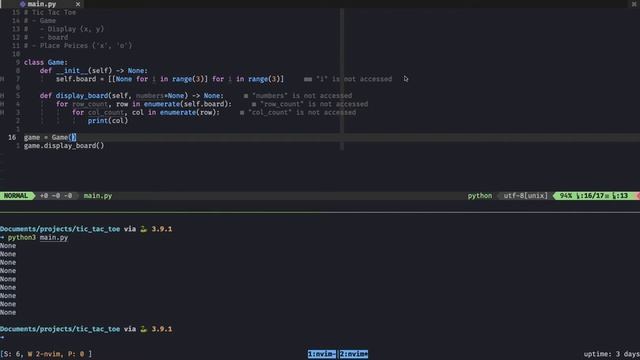Screen dimensions: 640x360
Task: Click the '"col_count" is not accessed' hint
Action: [302, 112]
